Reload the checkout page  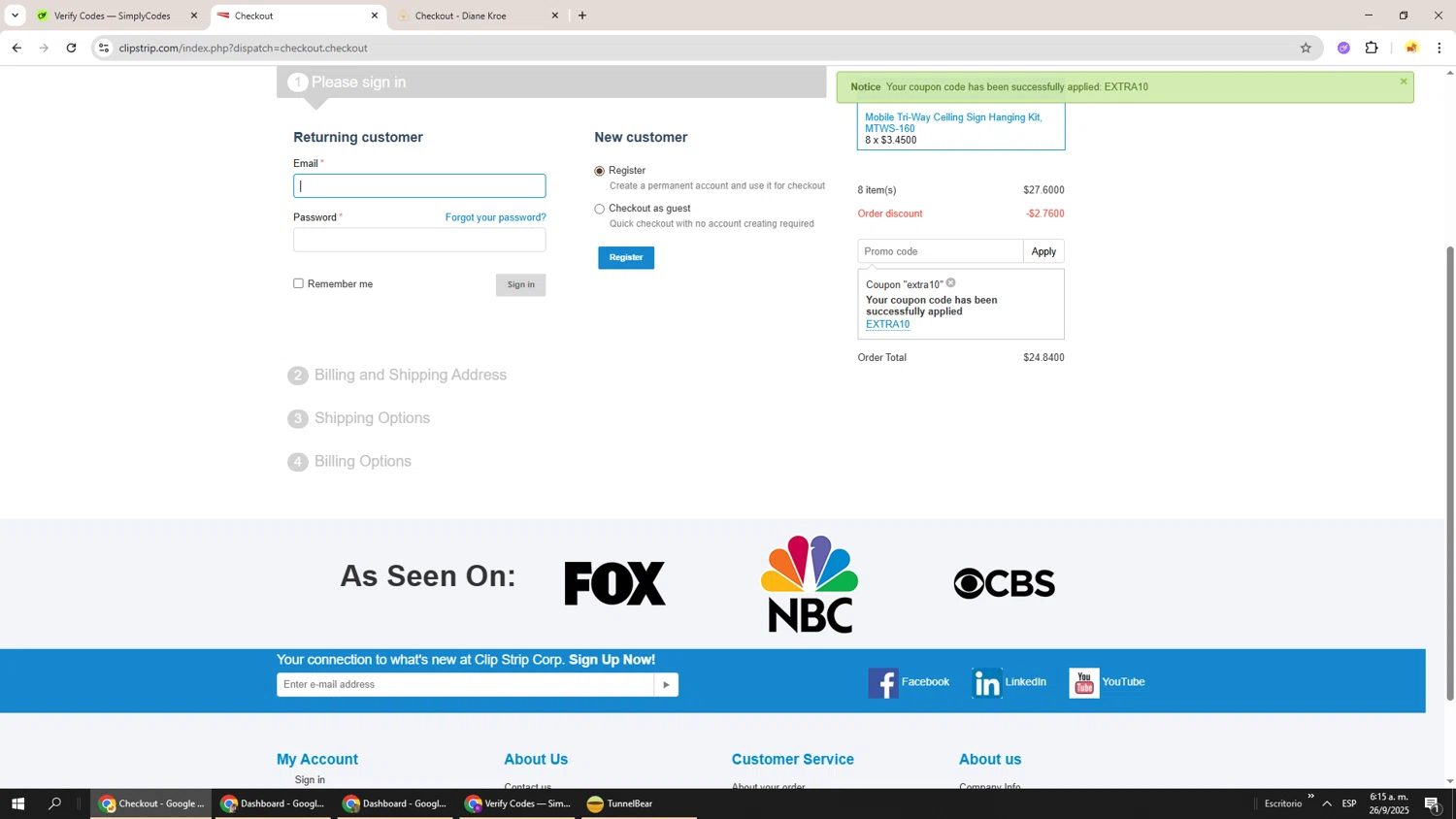tap(71, 48)
